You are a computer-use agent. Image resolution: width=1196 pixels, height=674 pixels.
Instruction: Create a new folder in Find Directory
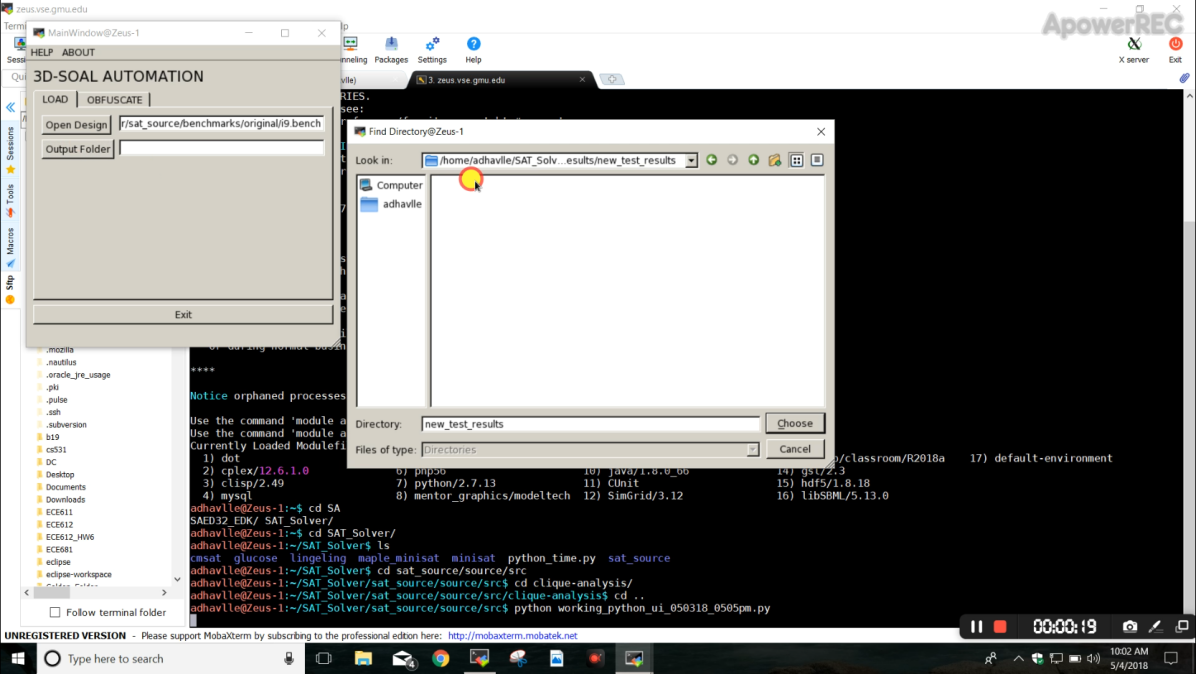775,160
